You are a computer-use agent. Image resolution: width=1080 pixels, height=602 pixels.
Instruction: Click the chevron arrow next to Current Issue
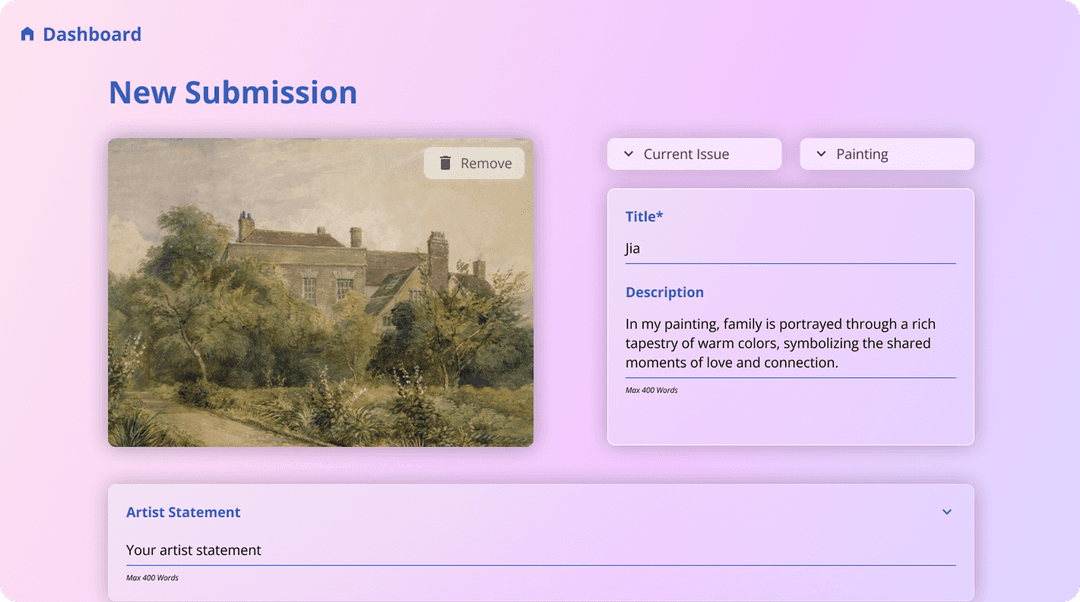(x=628, y=154)
